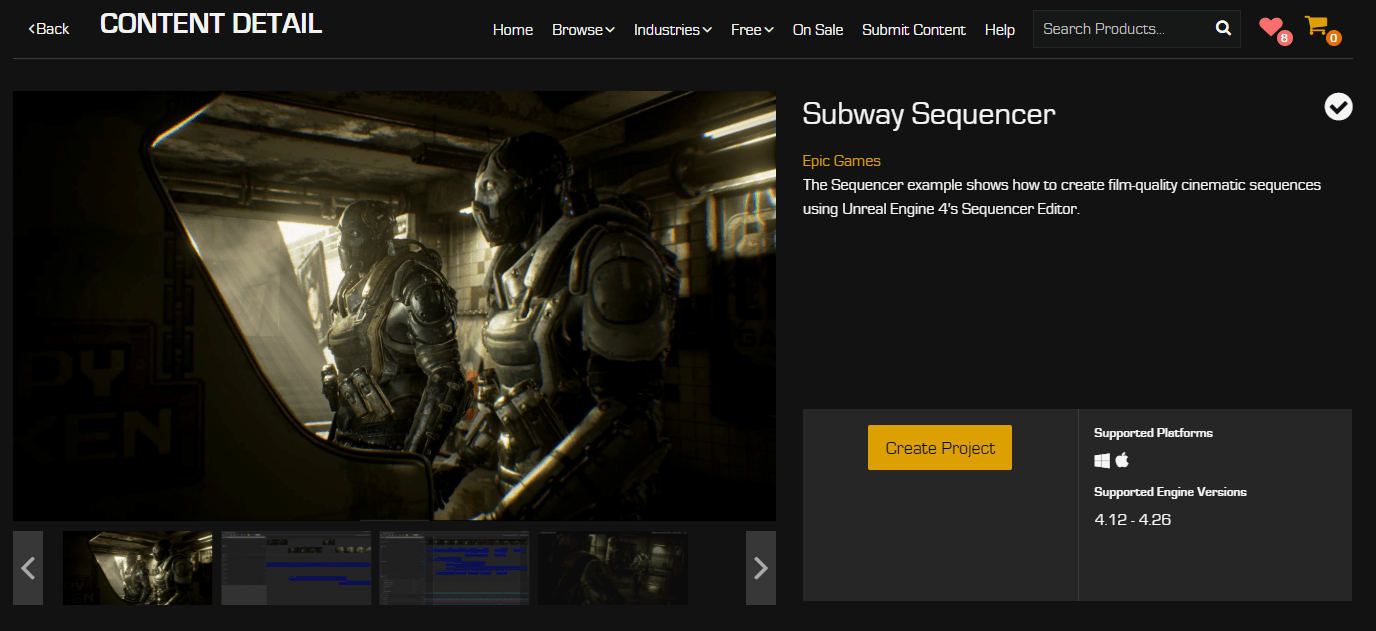Click the Windows platform icon
Image resolution: width=1376 pixels, height=631 pixels.
coord(1102,461)
